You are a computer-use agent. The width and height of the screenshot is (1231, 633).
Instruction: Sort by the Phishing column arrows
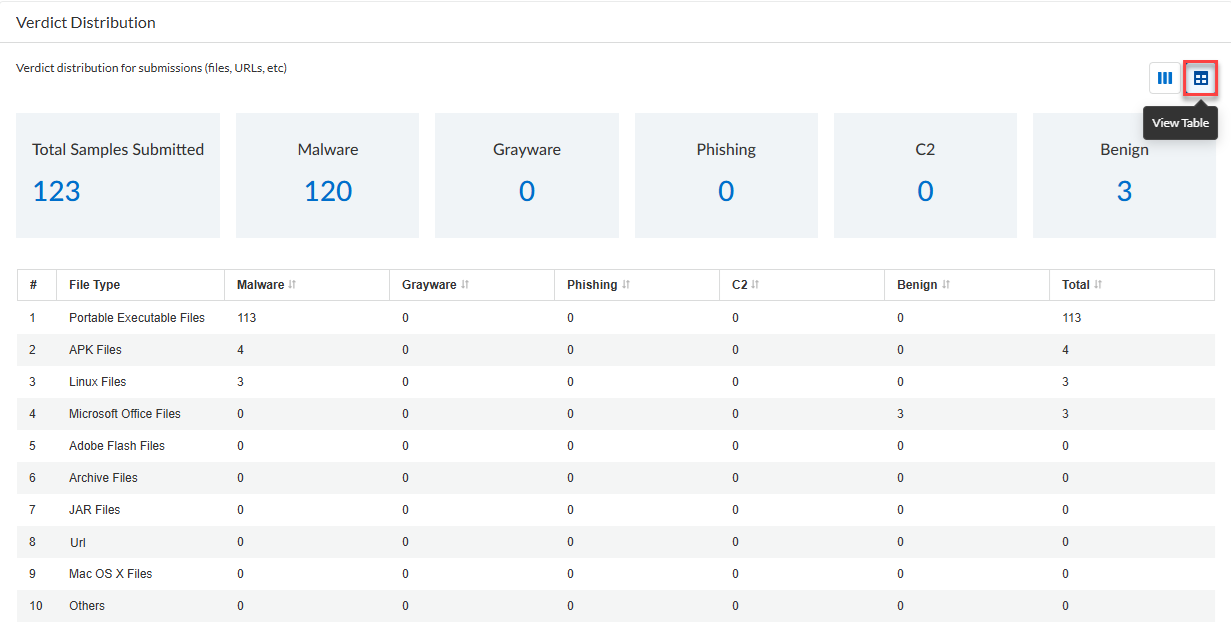pyautogui.click(x=626, y=285)
